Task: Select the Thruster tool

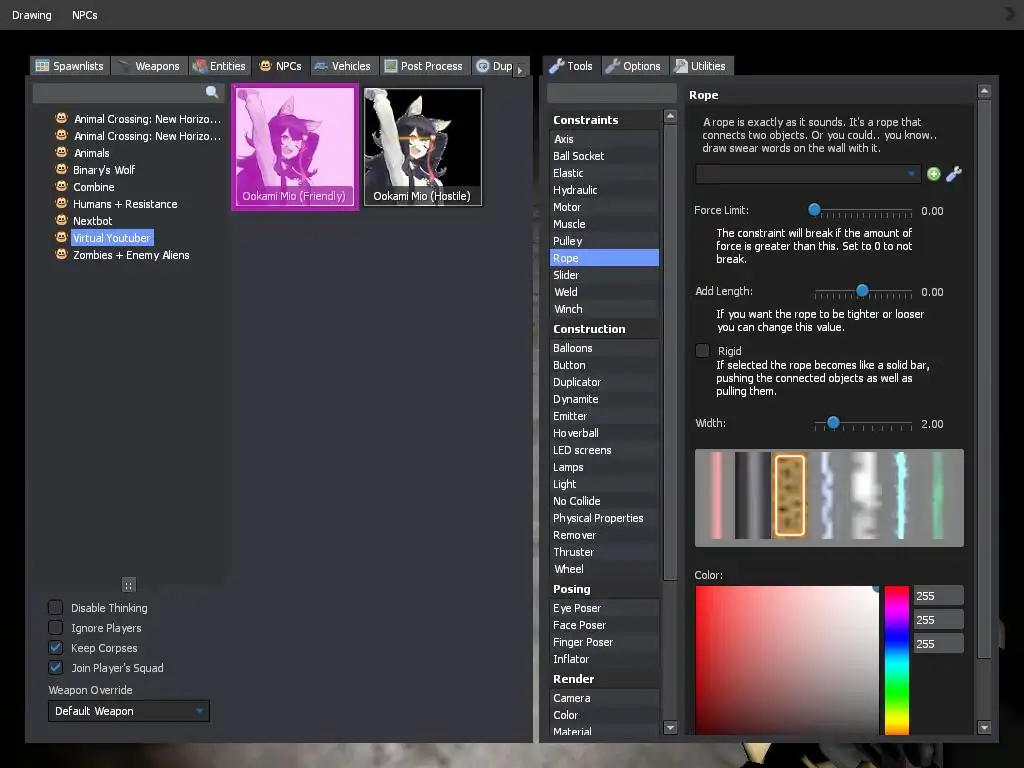Action: tap(604, 552)
